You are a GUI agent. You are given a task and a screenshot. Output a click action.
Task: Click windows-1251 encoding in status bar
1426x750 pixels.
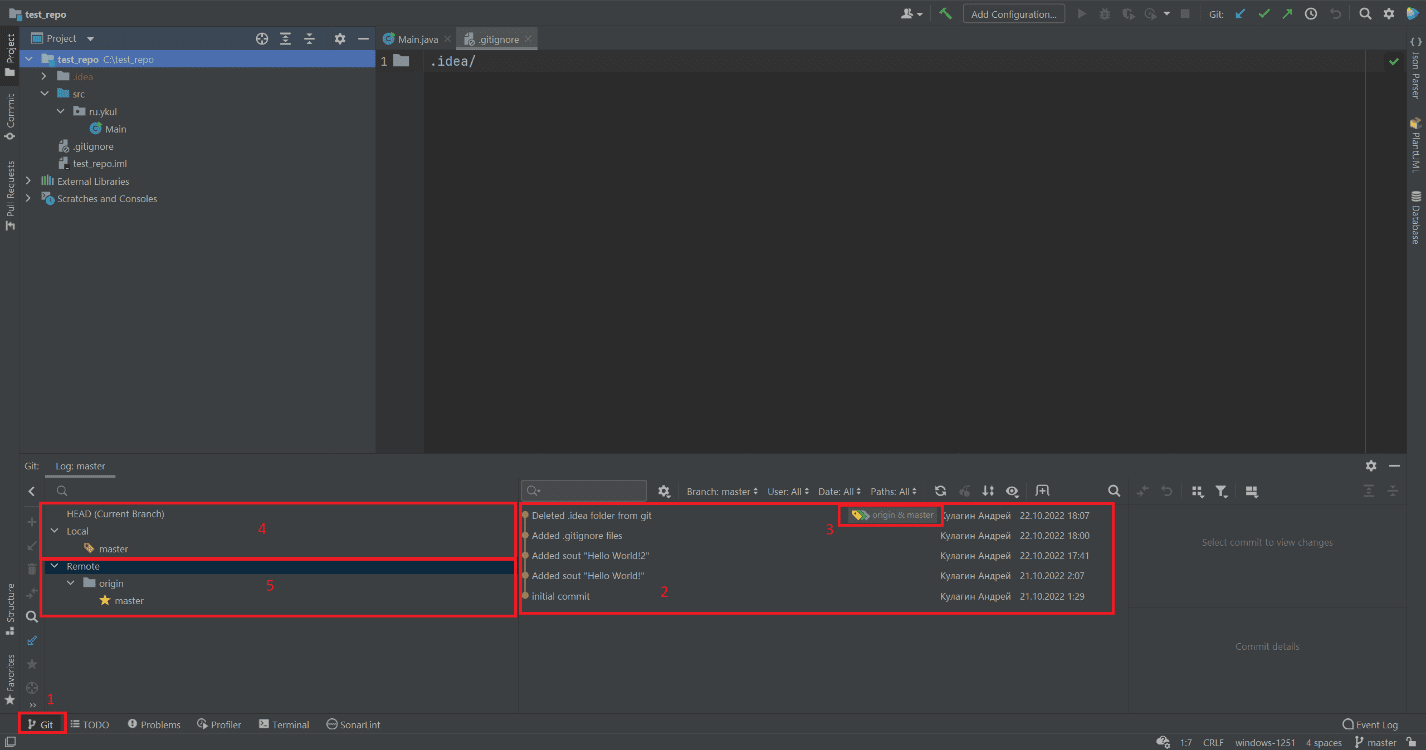(1265, 742)
